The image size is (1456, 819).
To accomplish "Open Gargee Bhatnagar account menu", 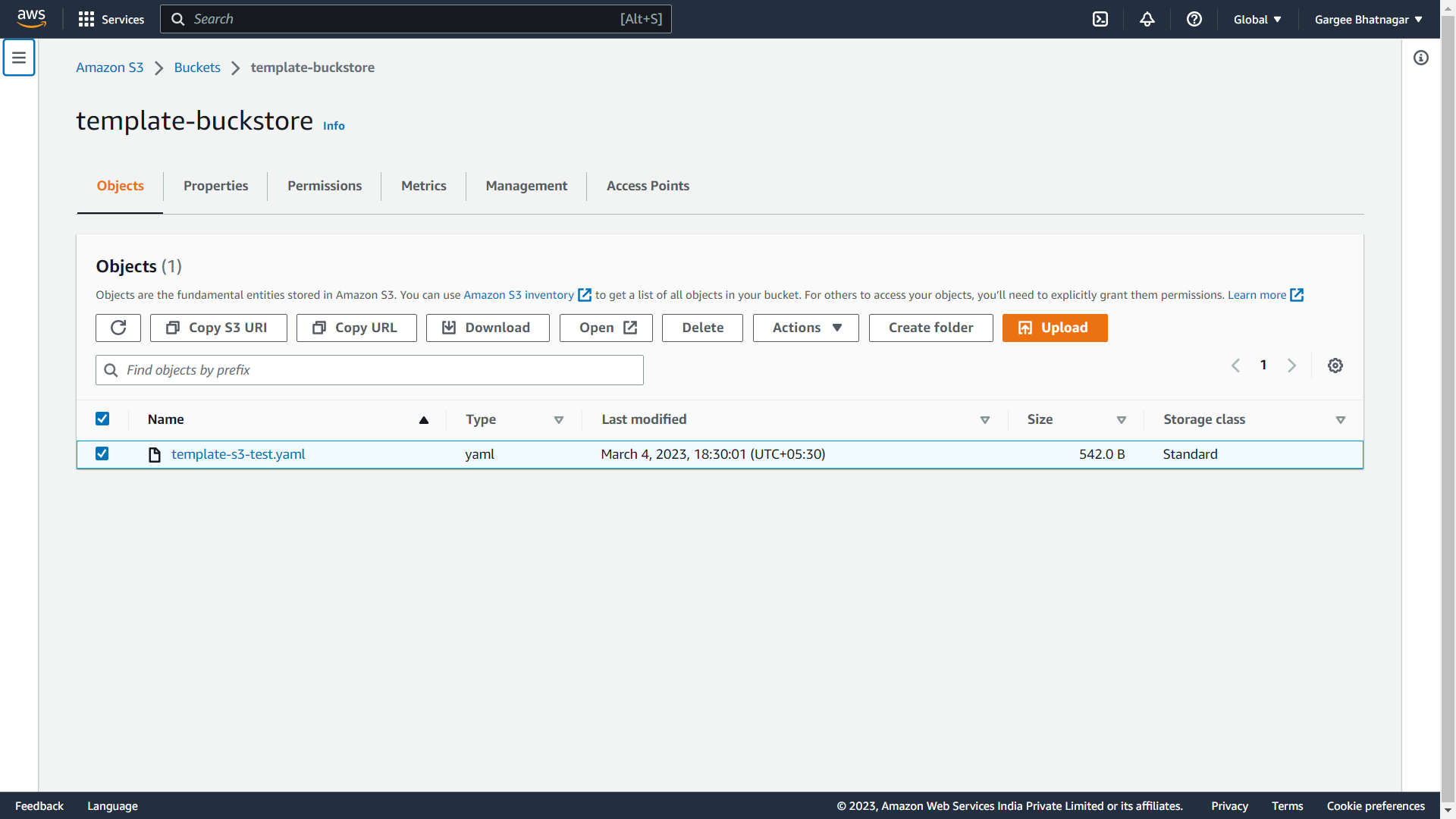I will (1368, 19).
